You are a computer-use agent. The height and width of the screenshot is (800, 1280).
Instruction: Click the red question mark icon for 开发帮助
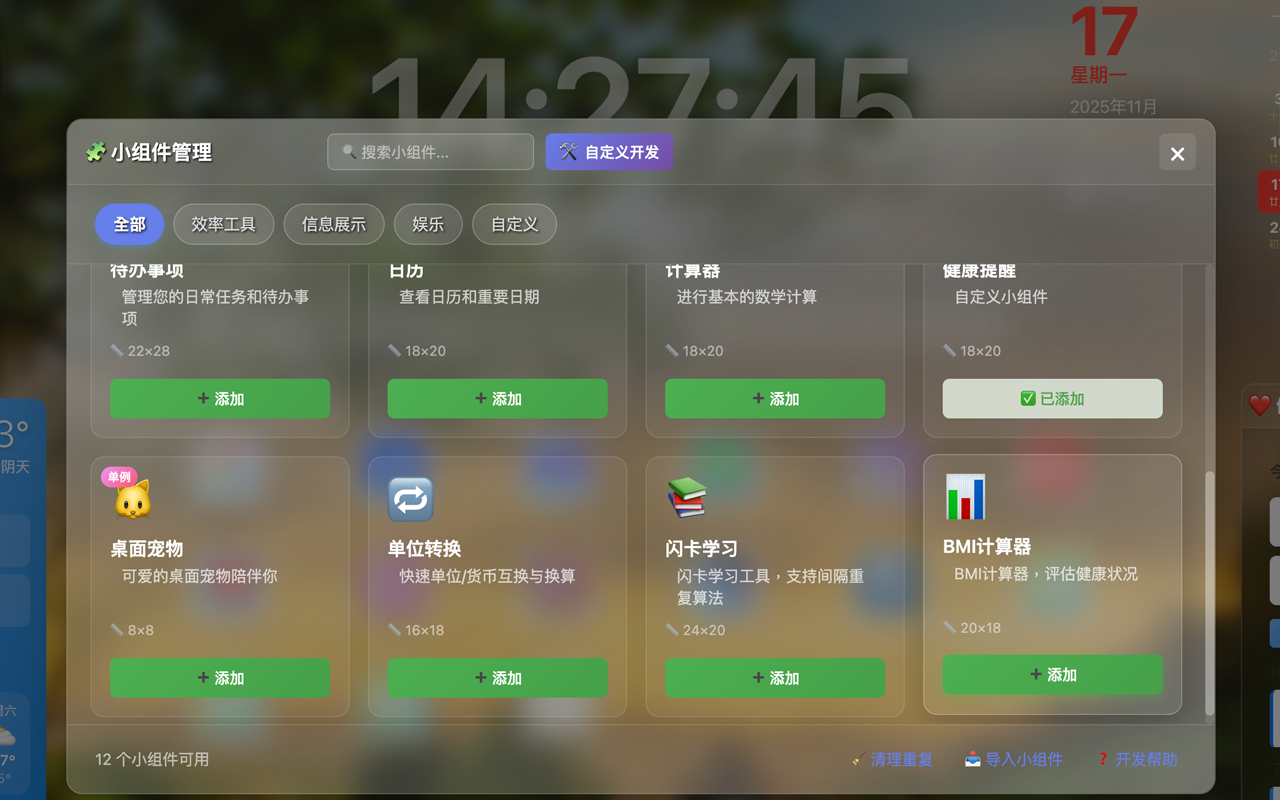pyautogui.click(x=1105, y=759)
